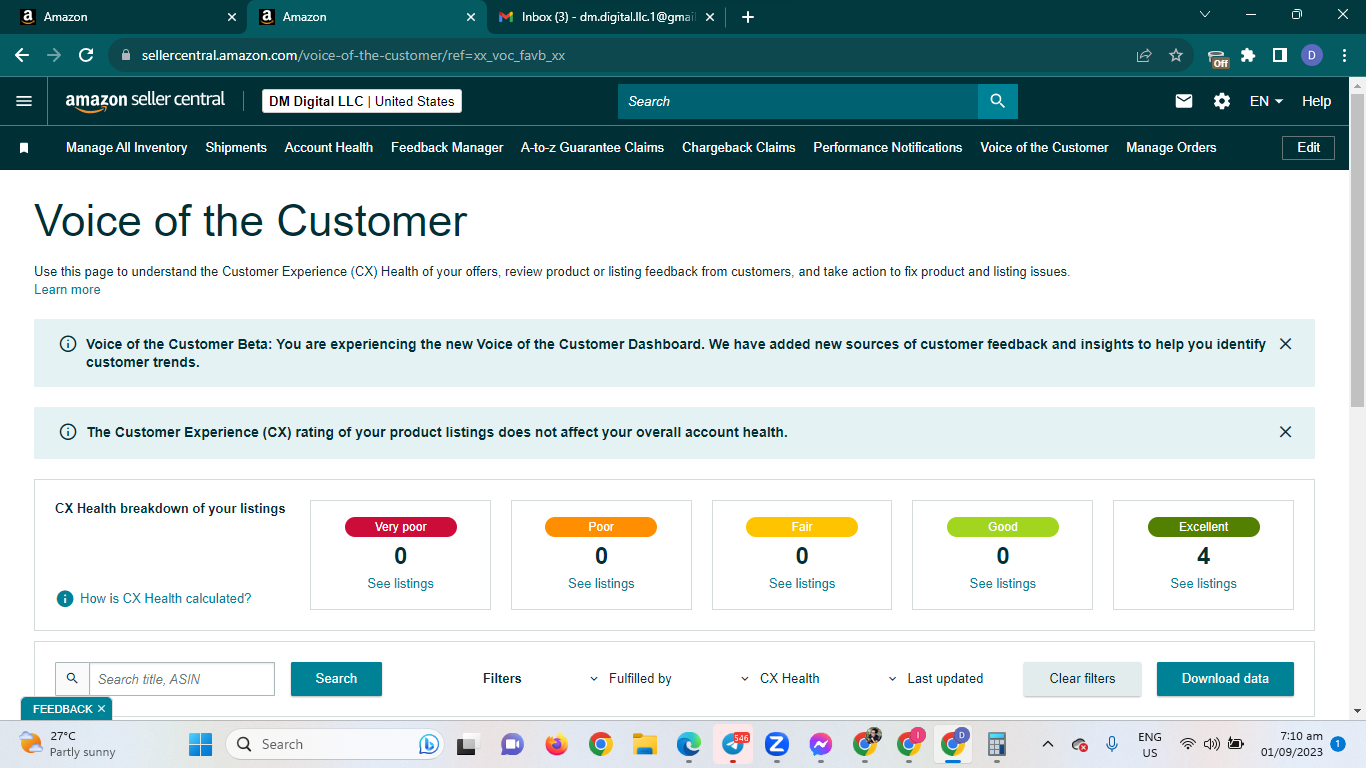Click the top Search box in the header
This screenshot has width=1366, height=768.
798,101
